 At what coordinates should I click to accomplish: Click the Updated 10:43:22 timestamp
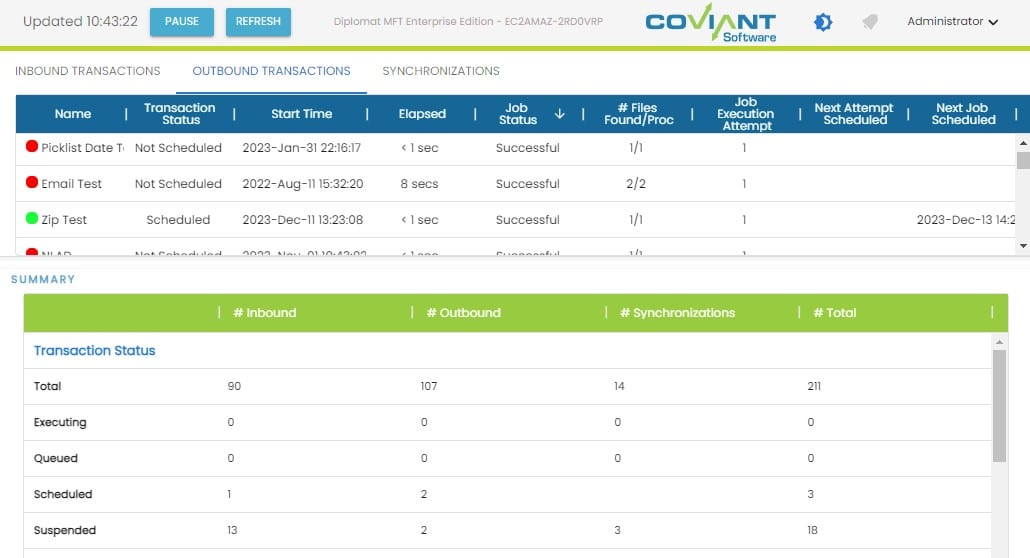(x=80, y=22)
